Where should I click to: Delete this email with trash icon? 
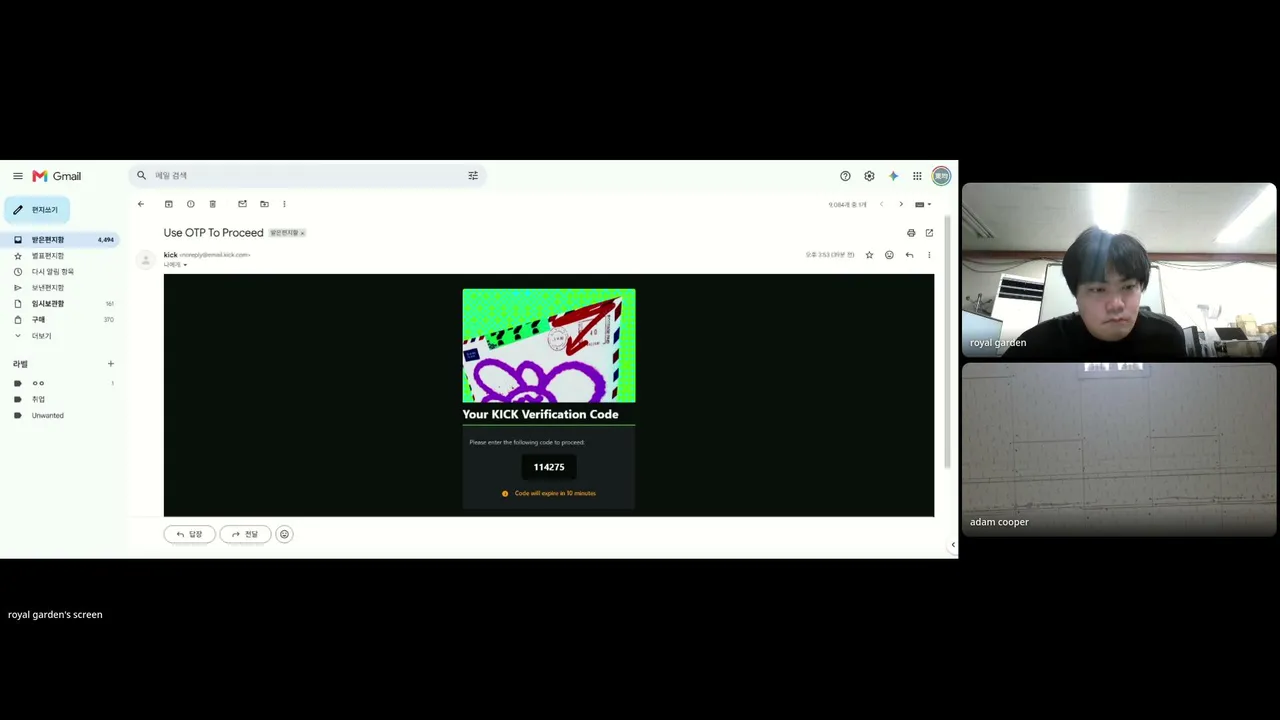click(213, 204)
